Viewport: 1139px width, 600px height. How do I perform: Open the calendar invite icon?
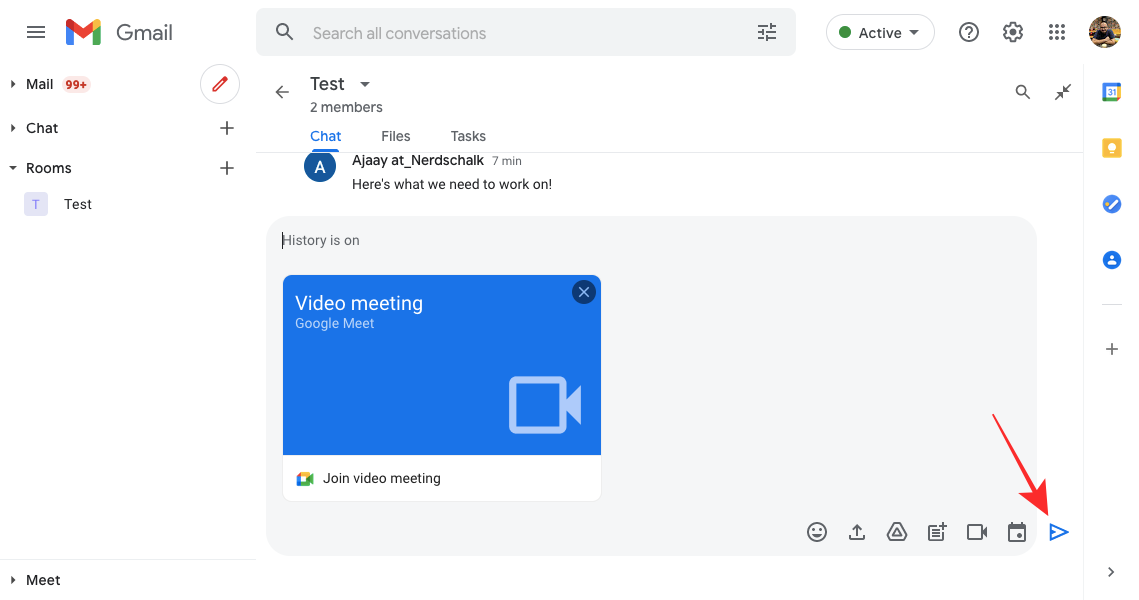pyautogui.click(x=1017, y=532)
